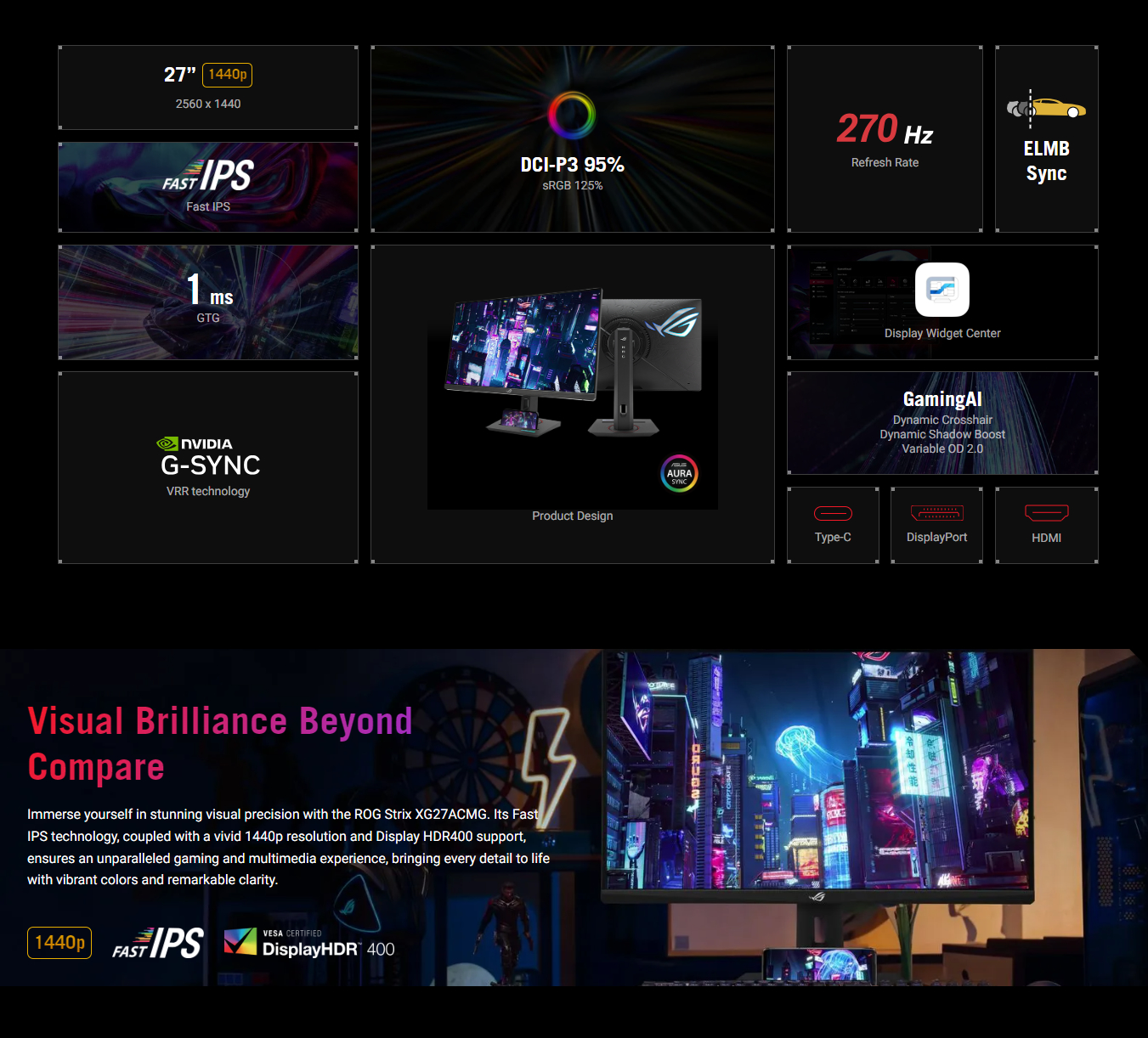Image resolution: width=1148 pixels, height=1038 pixels.
Task: Click the VESA DisplayHDR 400 badge
Action: [x=309, y=943]
